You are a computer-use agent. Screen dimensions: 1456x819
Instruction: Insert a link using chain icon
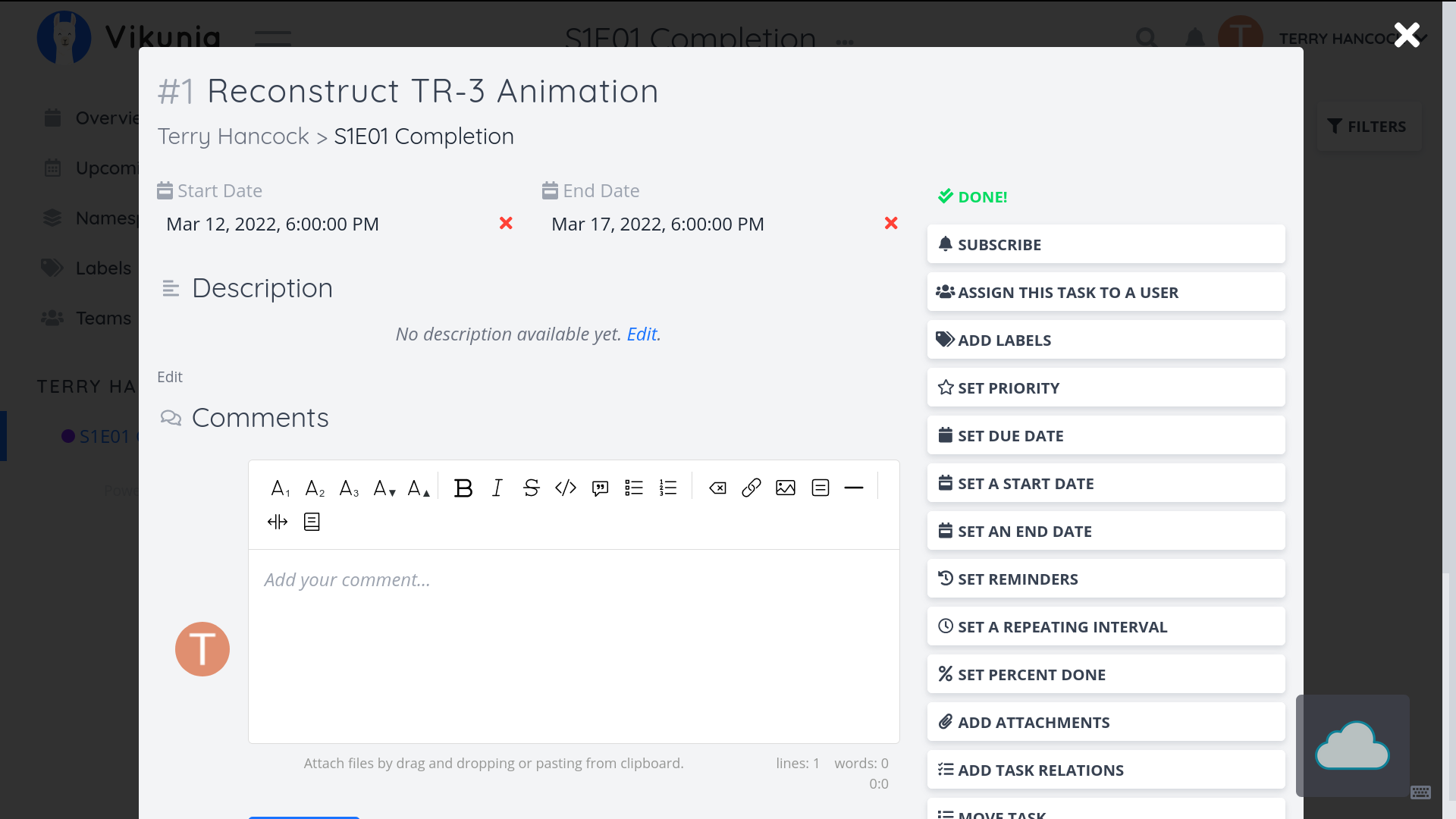[751, 488]
